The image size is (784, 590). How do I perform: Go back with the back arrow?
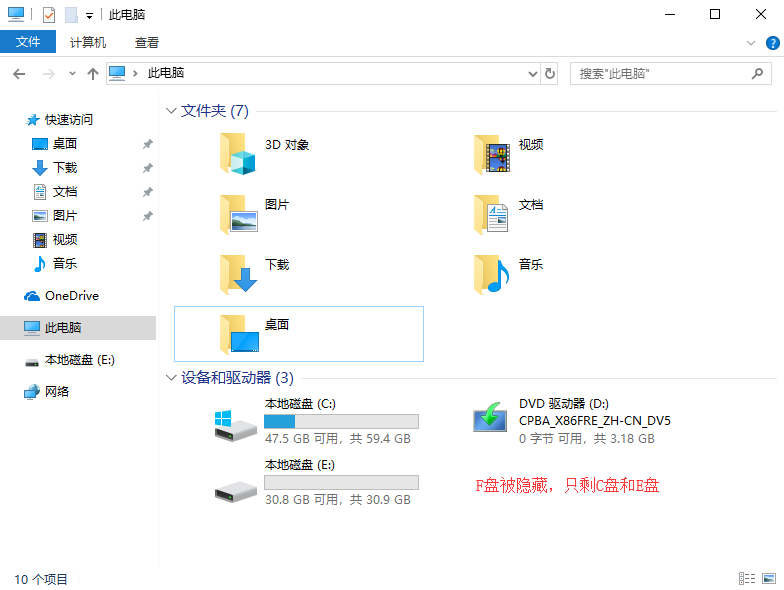point(19,74)
